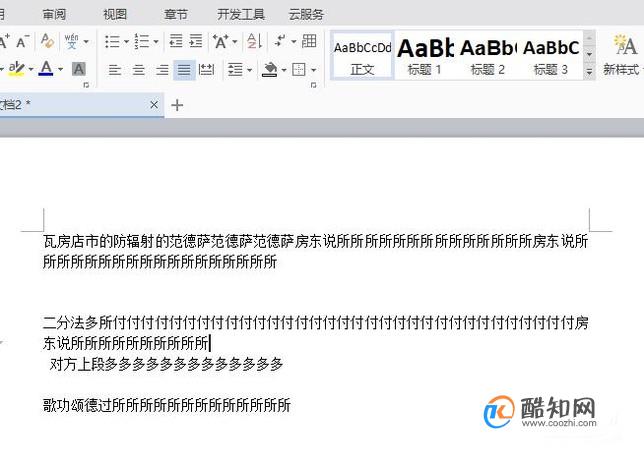Image resolution: width=644 pixels, height=466 pixels.
Task: Align text left
Action: click(x=115, y=70)
